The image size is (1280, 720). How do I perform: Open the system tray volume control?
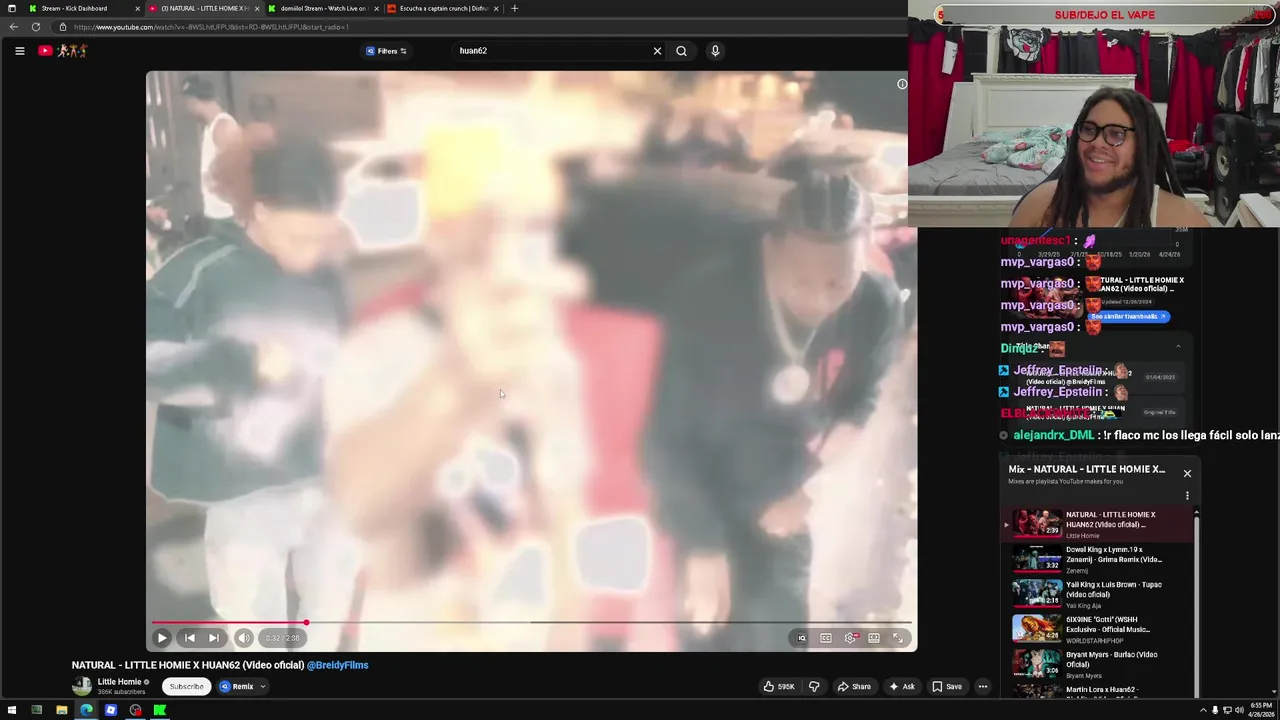tap(1239, 711)
